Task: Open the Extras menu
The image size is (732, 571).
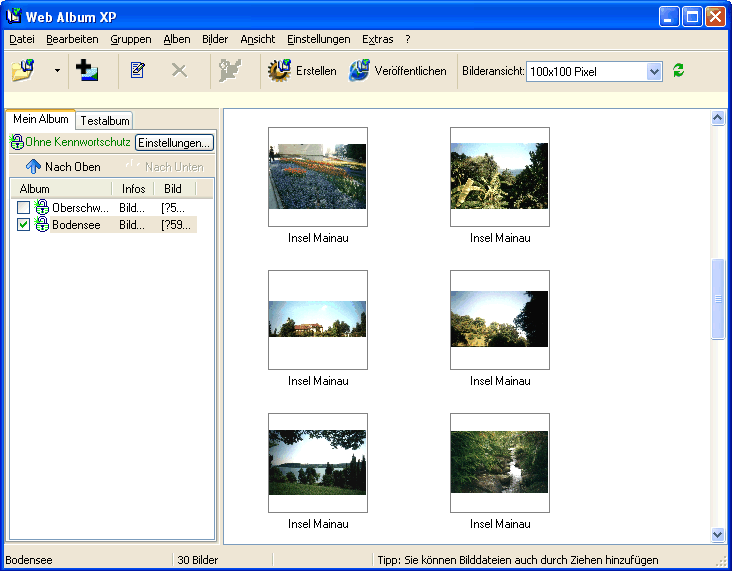Action: click(x=378, y=39)
